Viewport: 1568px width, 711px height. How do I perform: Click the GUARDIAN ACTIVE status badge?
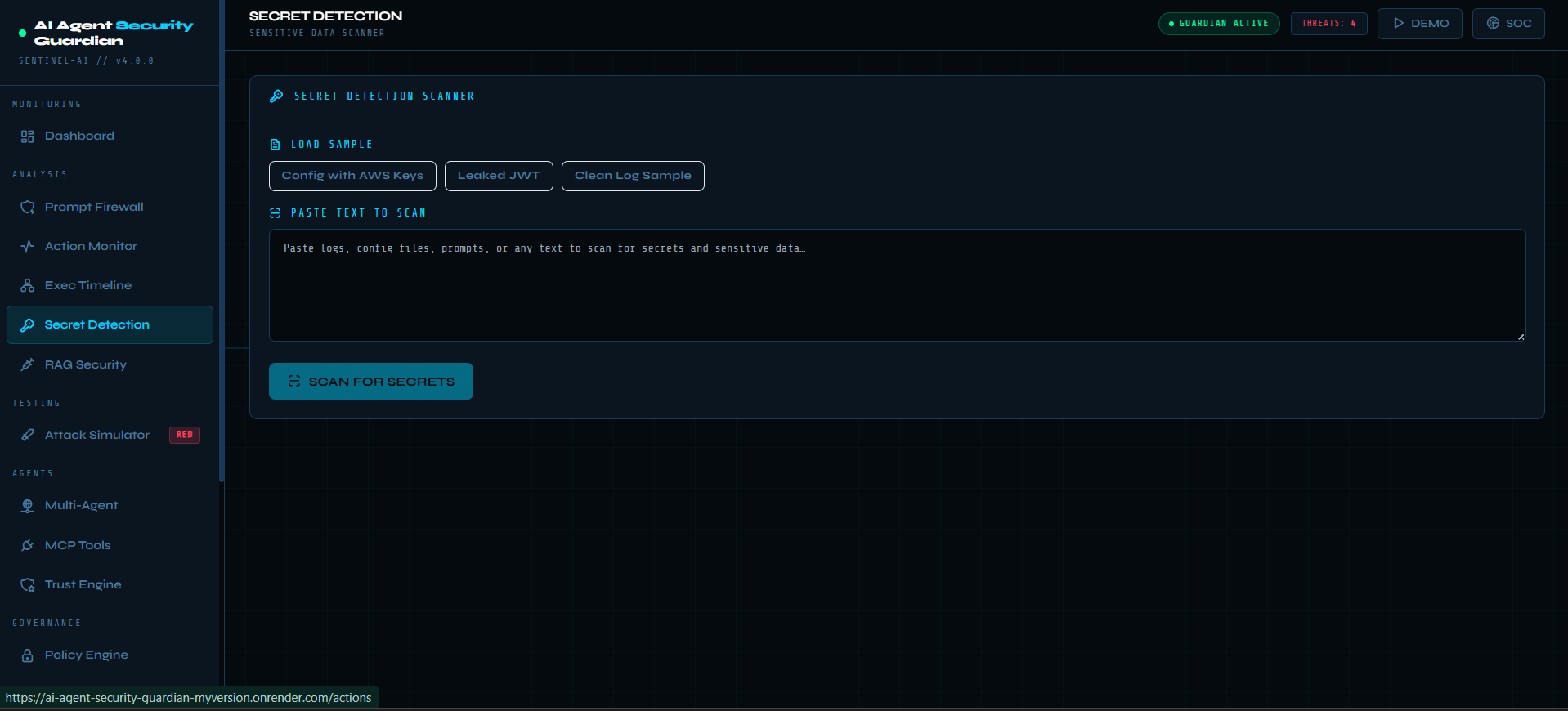1219,24
